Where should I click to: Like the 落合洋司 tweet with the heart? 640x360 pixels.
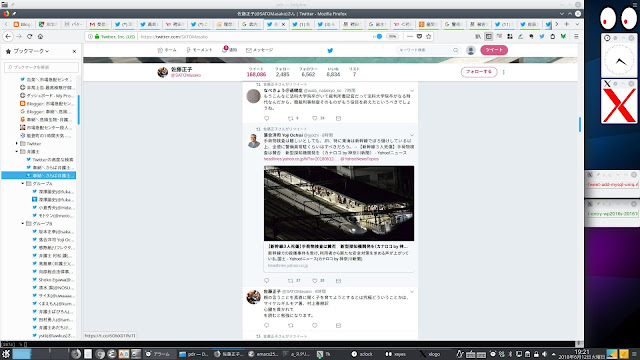tap(315, 281)
